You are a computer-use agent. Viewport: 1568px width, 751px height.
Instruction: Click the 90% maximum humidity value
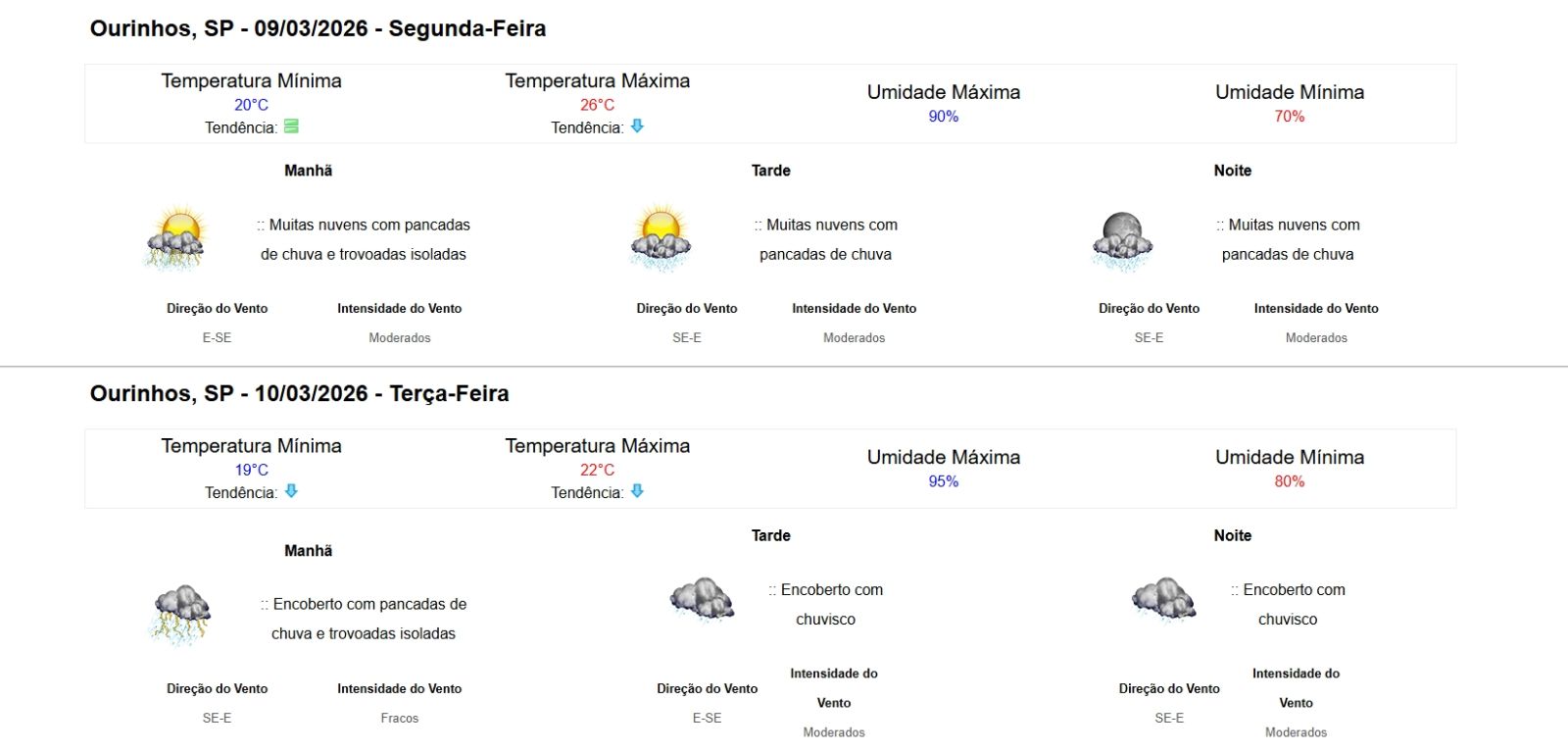click(x=943, y=117)
